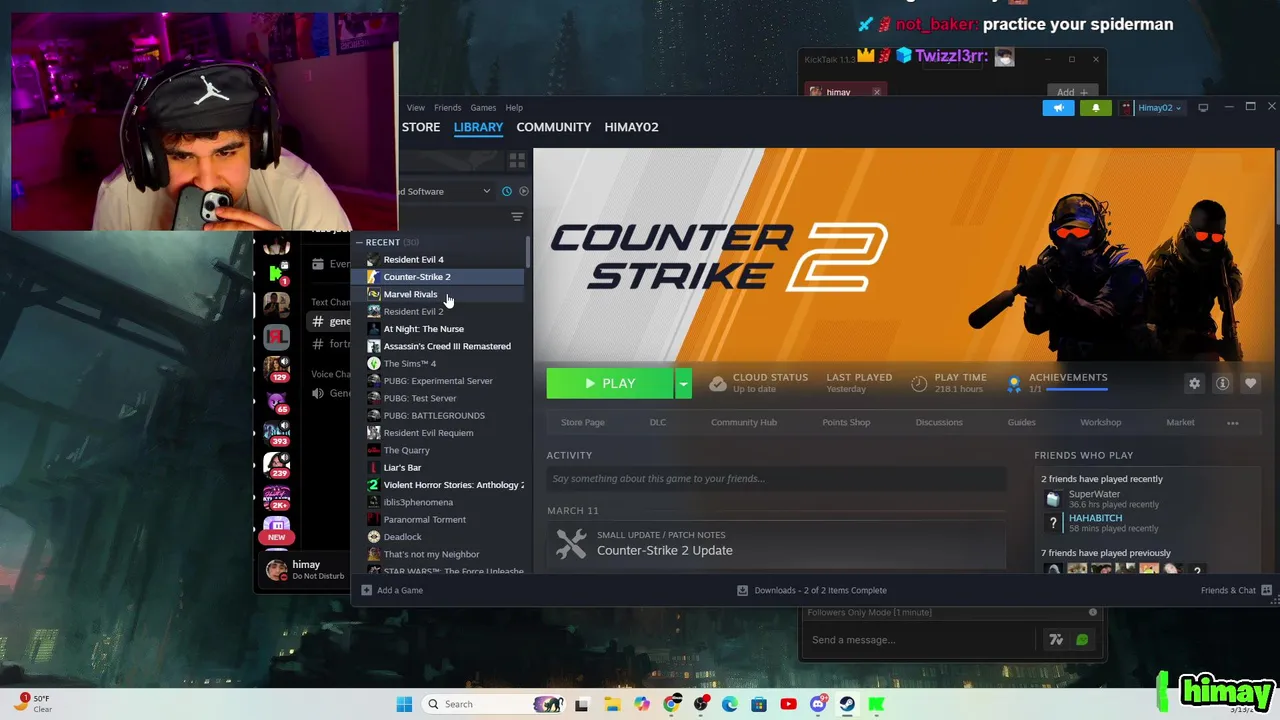Open Google Chrome from the taskbar

672,704
